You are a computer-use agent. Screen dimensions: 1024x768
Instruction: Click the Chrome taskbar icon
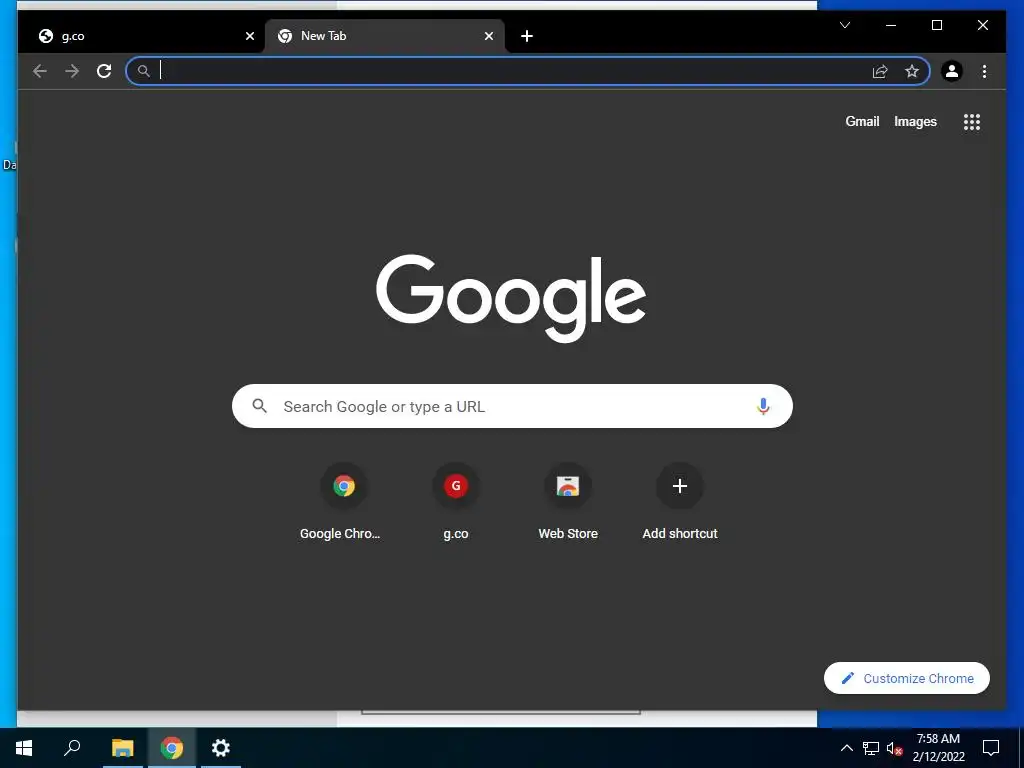coord(172,748)
